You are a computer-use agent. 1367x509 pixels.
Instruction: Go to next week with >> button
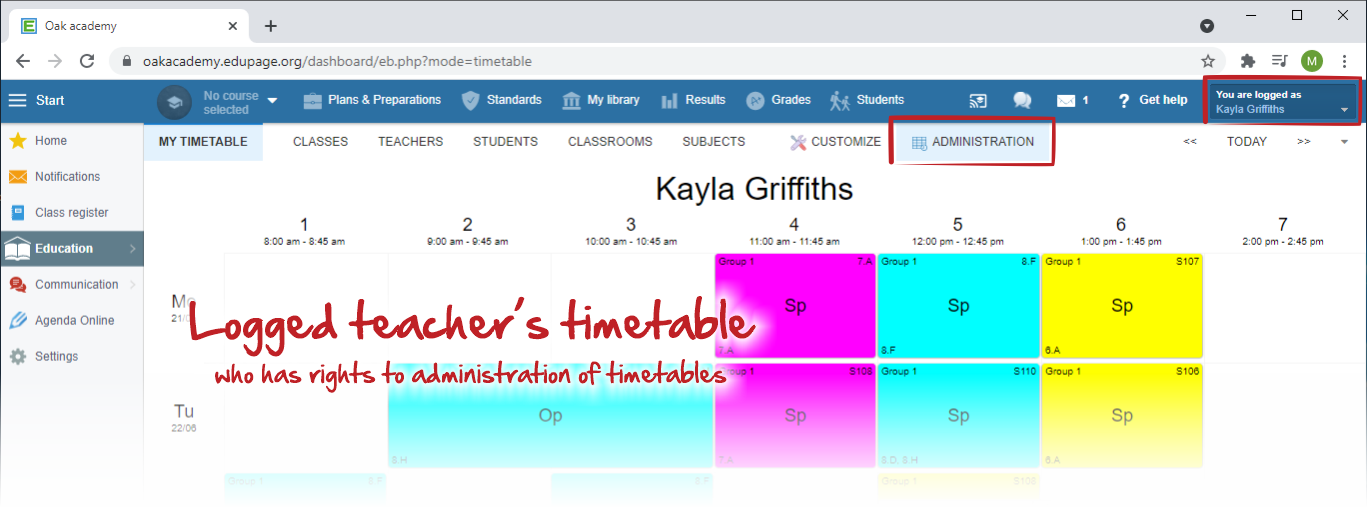tap(1304, 142)
